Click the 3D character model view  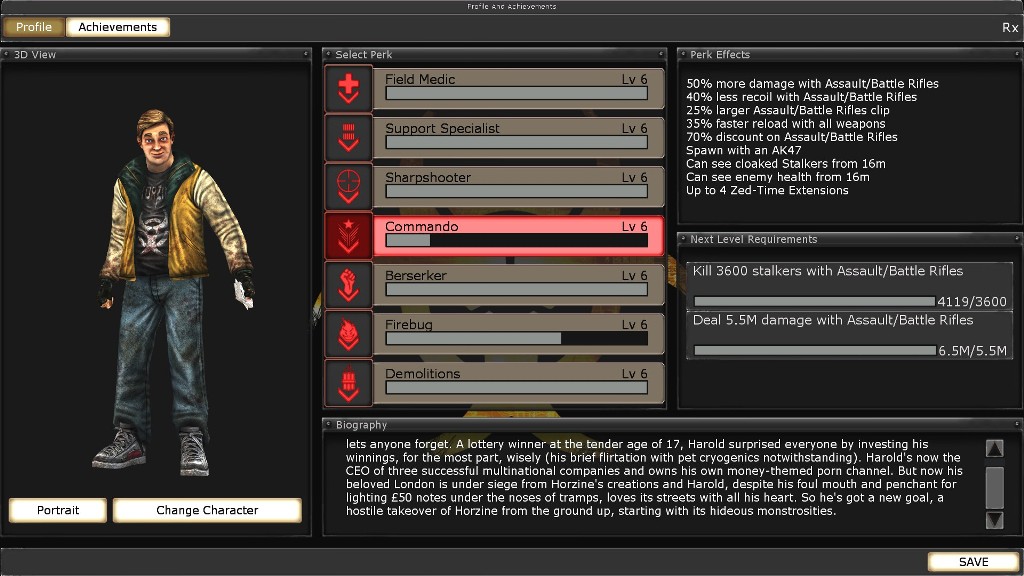(x=158, y=290)
